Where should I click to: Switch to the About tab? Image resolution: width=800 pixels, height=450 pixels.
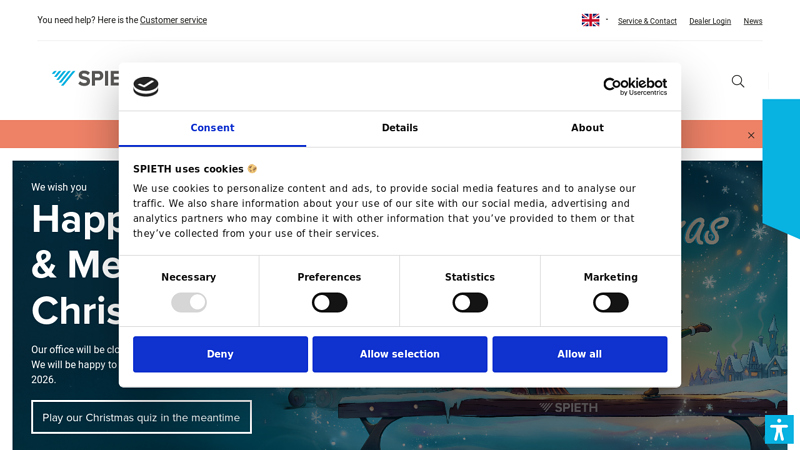[x=587, y=128]
